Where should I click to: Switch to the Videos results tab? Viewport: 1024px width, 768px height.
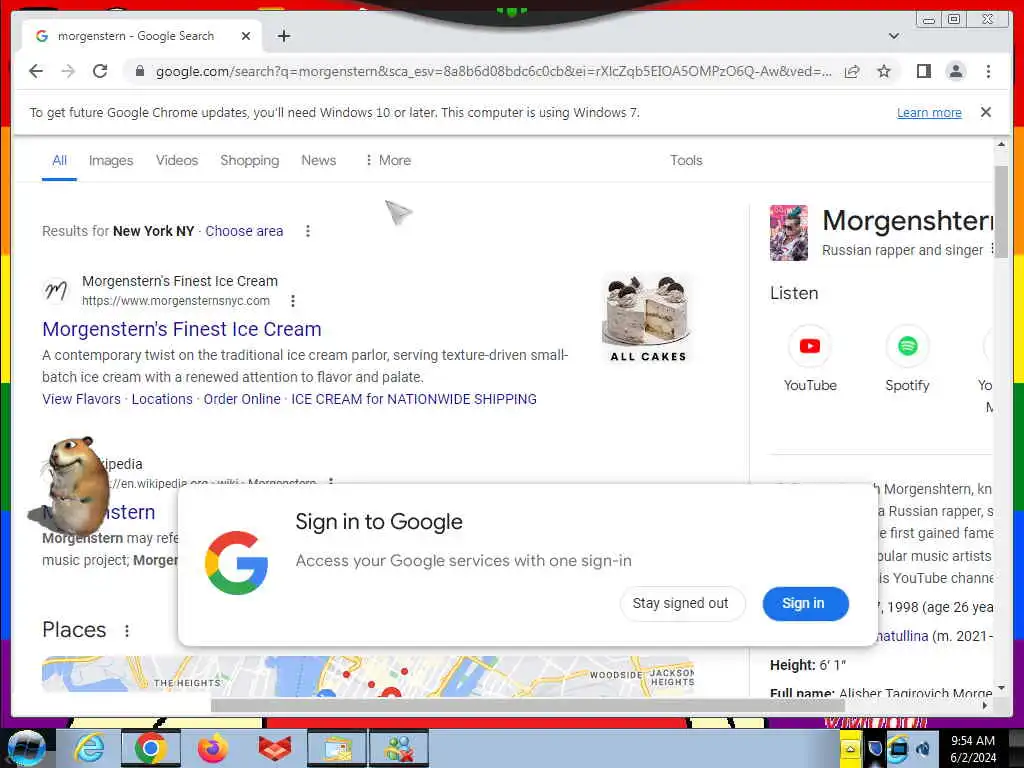pos(177,160)
